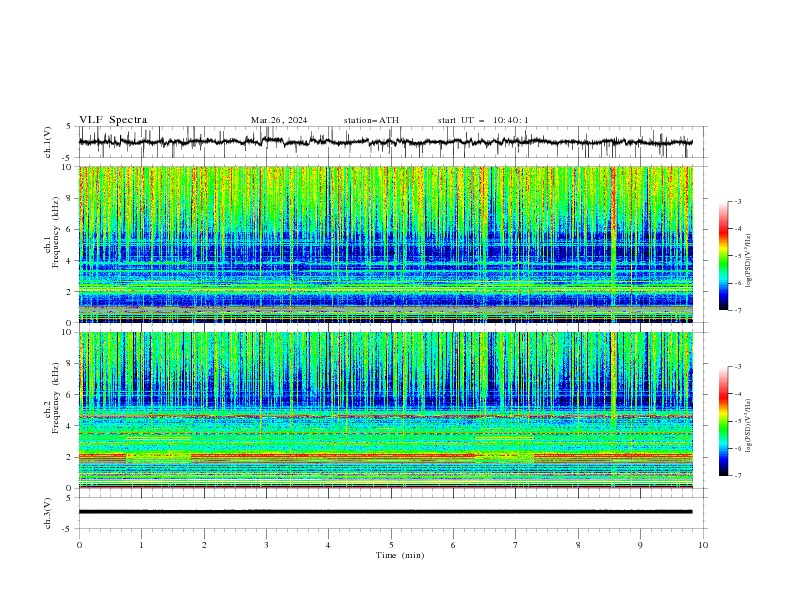The image size is (792, 612).
Task: Click inside the ch.2 spectrogram panel
Action: 385,410
